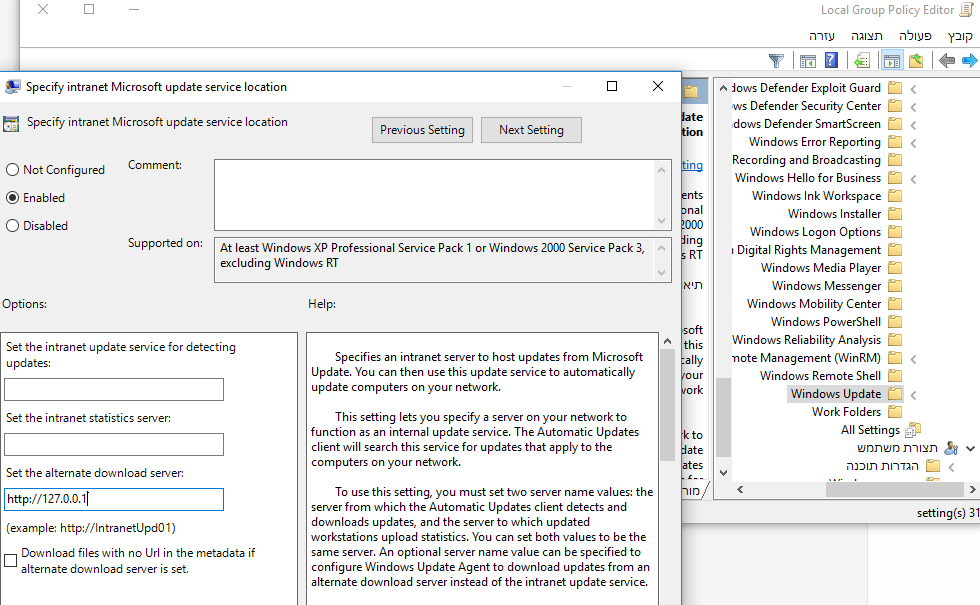Viewport: 980px width, 605px height.
Task: Collapse the User Configuration (תצורת משתמש) node
Action: pyautogui.click(x=970, y=449)
